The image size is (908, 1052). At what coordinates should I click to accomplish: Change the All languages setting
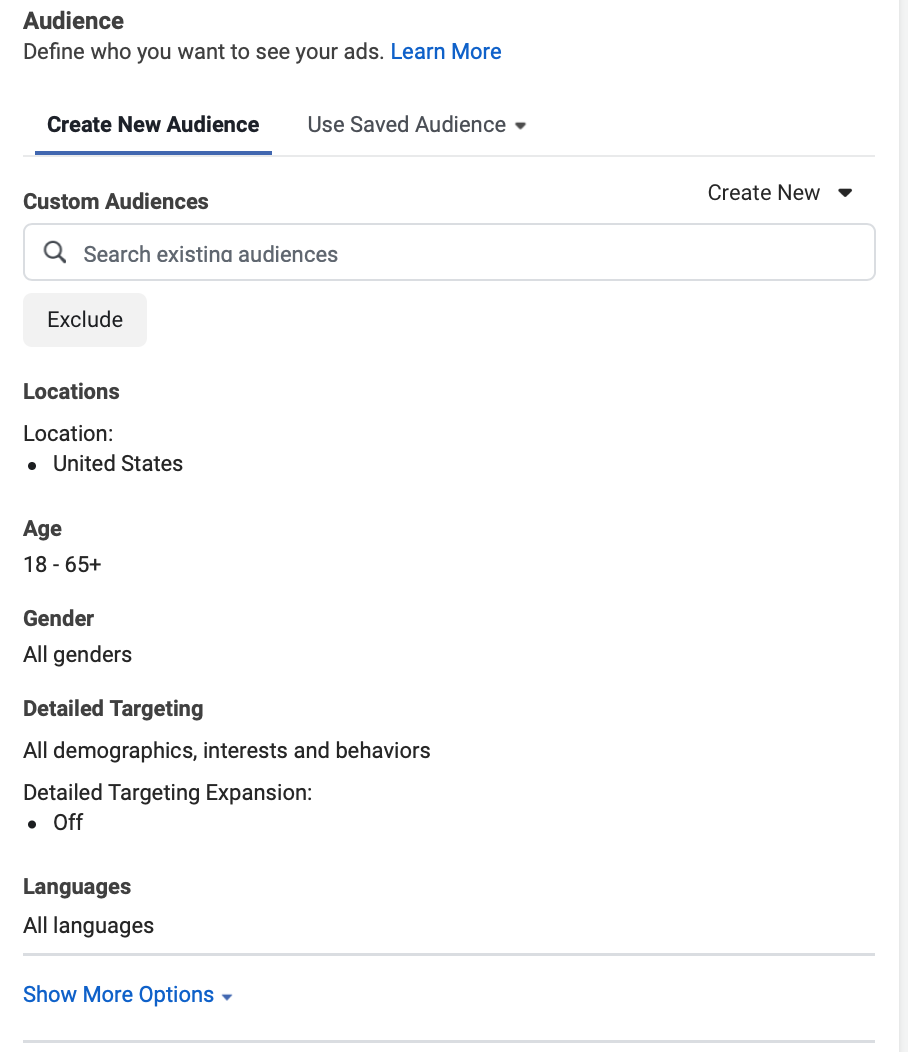coord(88,925)
